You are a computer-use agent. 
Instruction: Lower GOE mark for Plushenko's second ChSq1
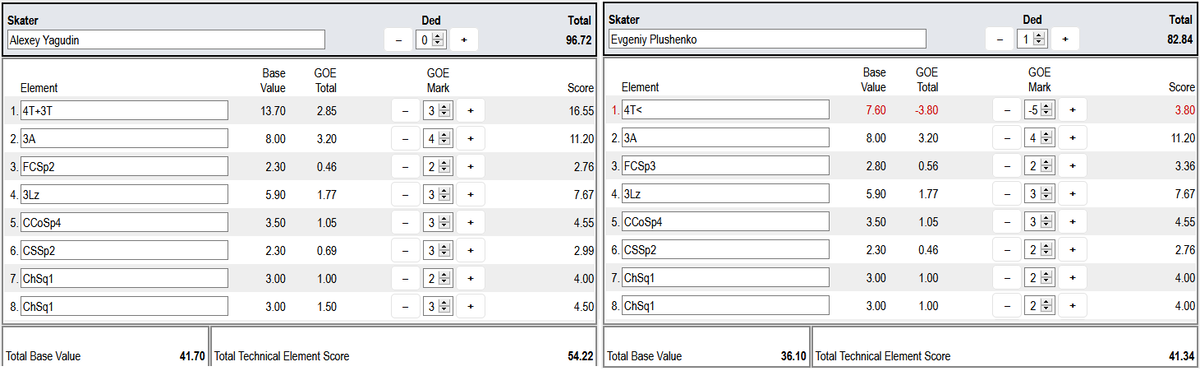(x=1006, y=306)
